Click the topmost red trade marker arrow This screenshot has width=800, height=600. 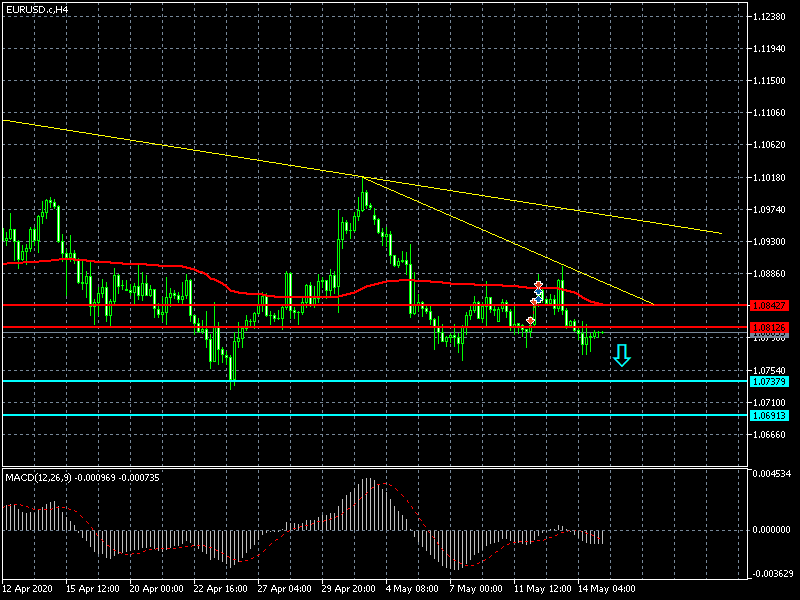coord(538,286)
